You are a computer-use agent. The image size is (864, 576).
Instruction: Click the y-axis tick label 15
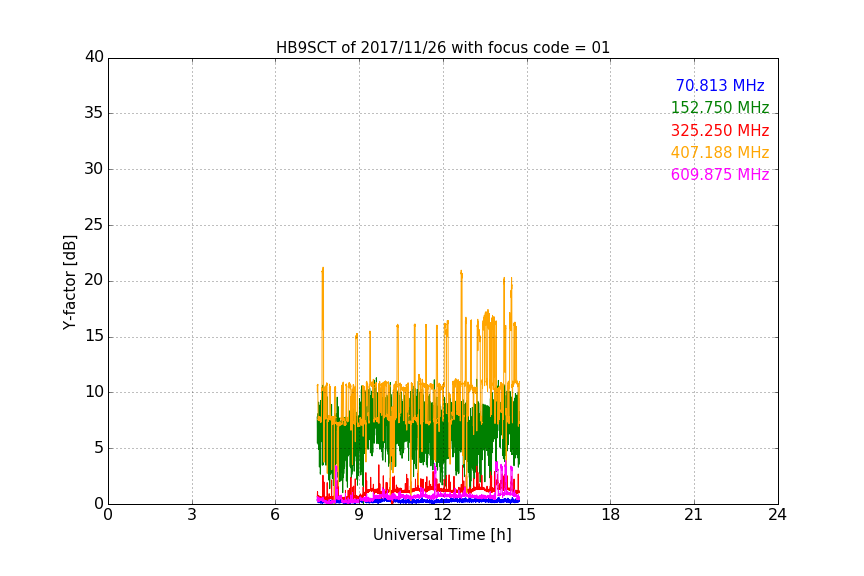(x=94, y=336)
